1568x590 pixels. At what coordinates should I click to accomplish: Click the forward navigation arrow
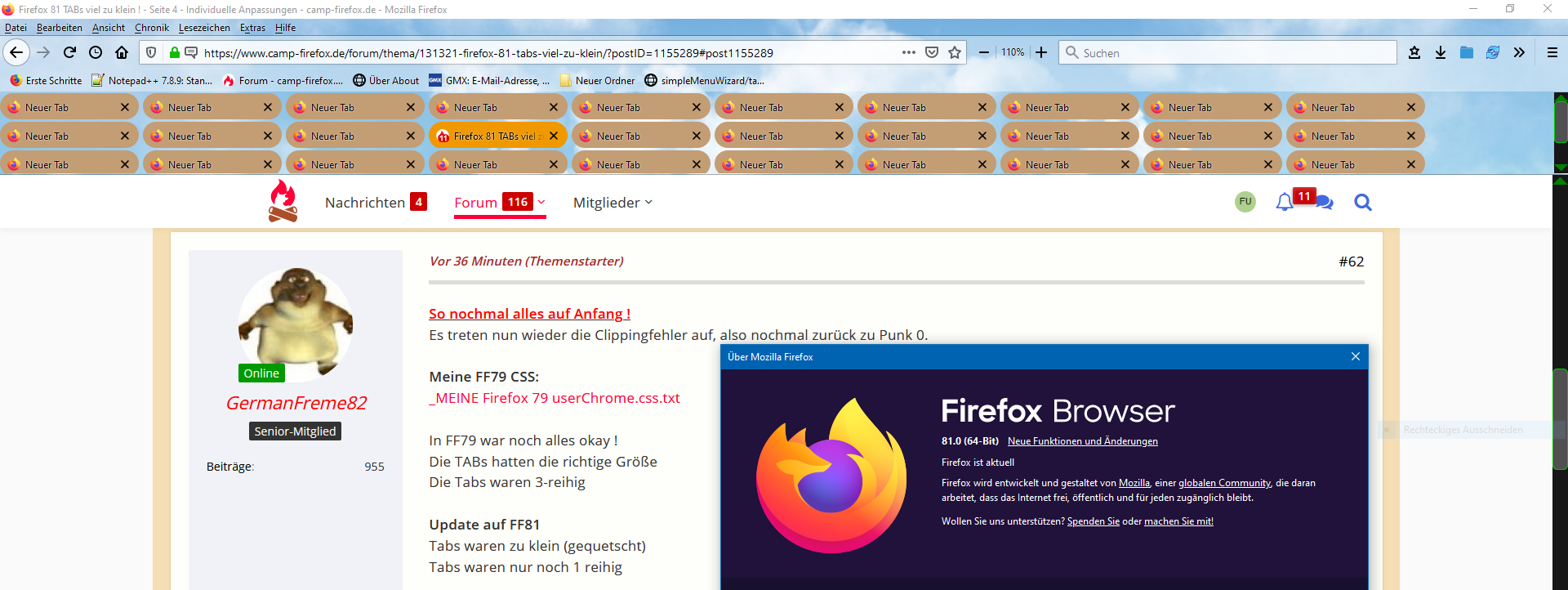coord(43,52)
